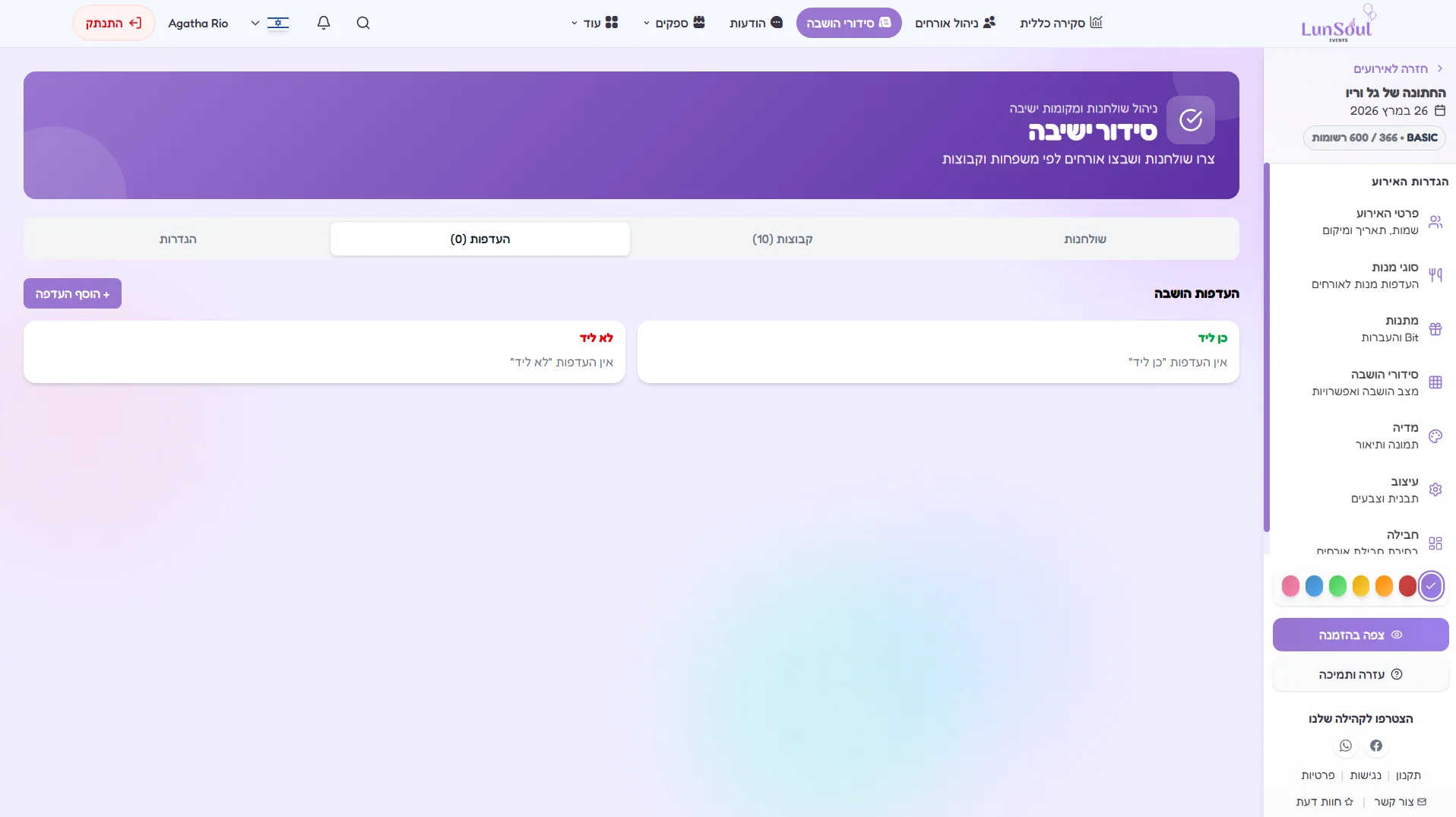Click the סידורי הושבה grid icon in sidebar
Image resolution: width=1456 pixels, height=817 pixels.
pos(1435,382)
